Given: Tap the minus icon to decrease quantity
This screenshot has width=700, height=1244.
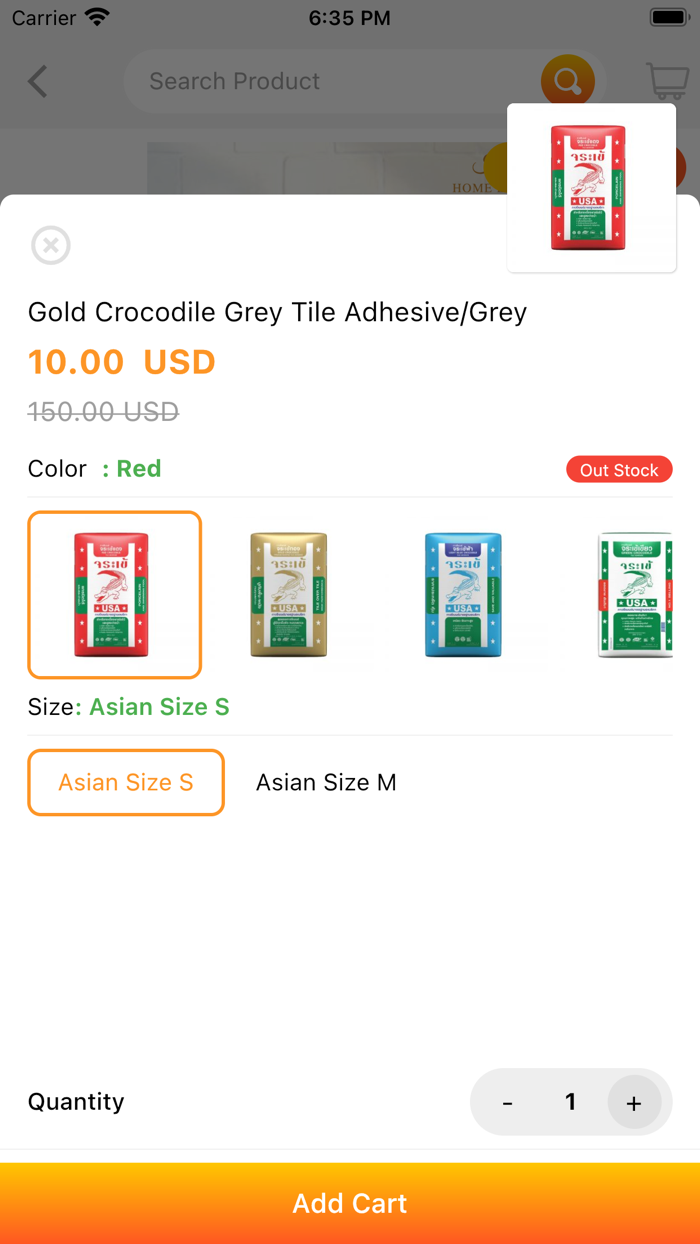Looking at the screenshot, I should (507, 1102).
